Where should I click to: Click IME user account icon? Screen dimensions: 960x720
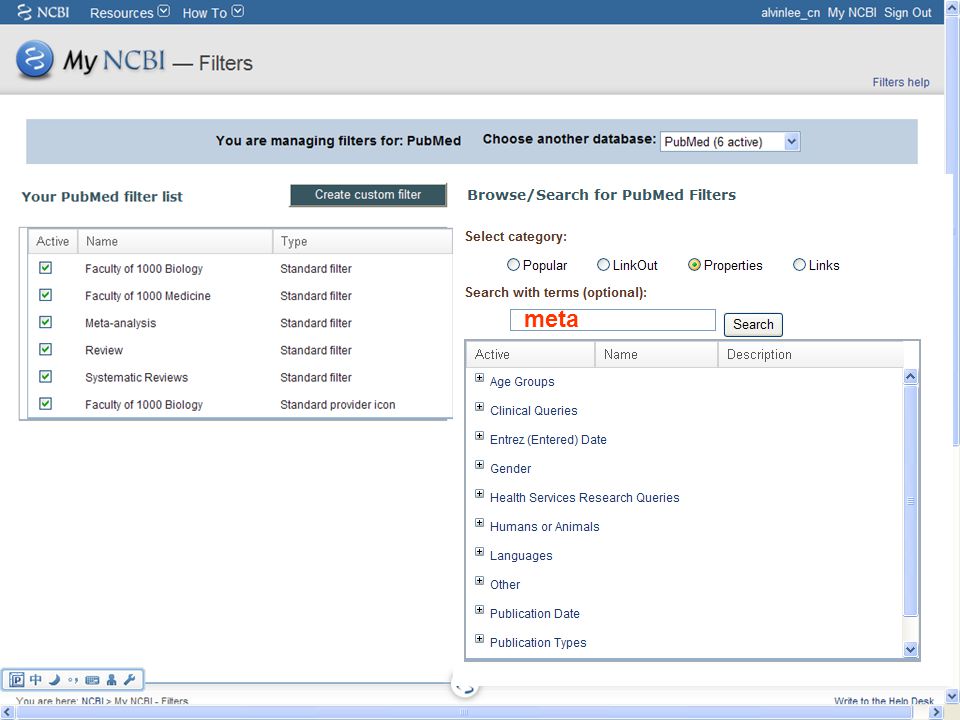pyautogui.click(x=111, y=680)
